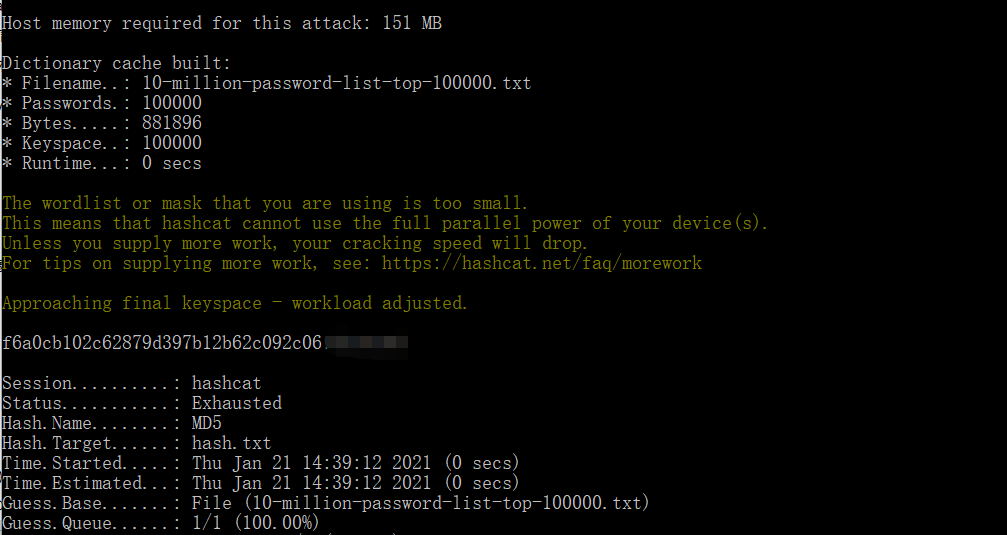The image size is (1007, 535).
Task: Click the "wordlist or mask" too small warning
Action: point(265,203)
